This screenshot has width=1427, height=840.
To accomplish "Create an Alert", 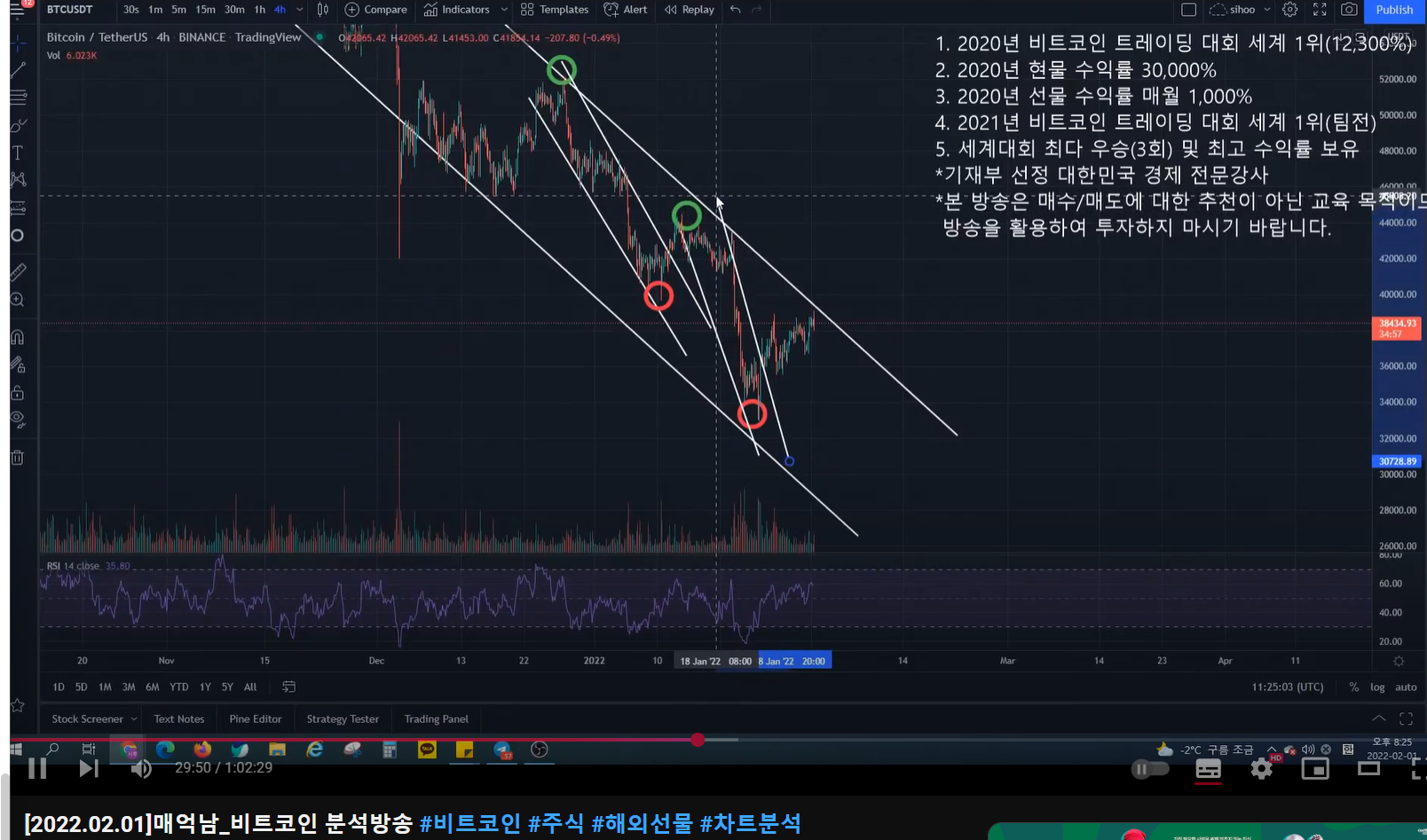I will tap(626, 10).
